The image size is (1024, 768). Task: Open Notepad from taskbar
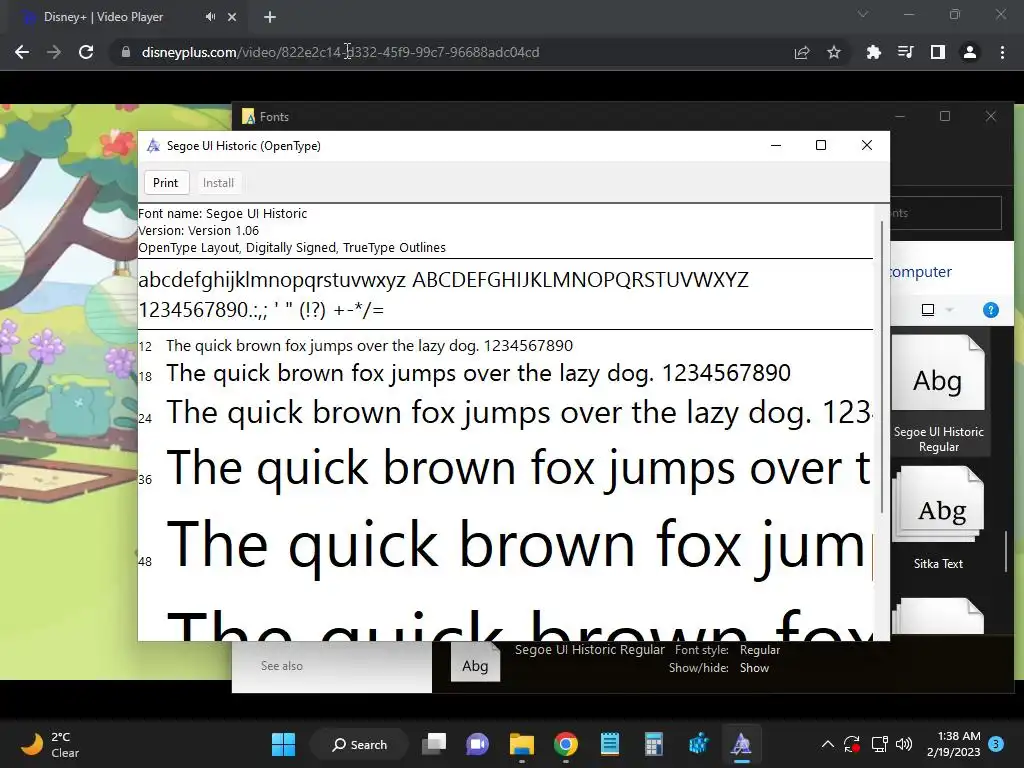pos(609,744)
